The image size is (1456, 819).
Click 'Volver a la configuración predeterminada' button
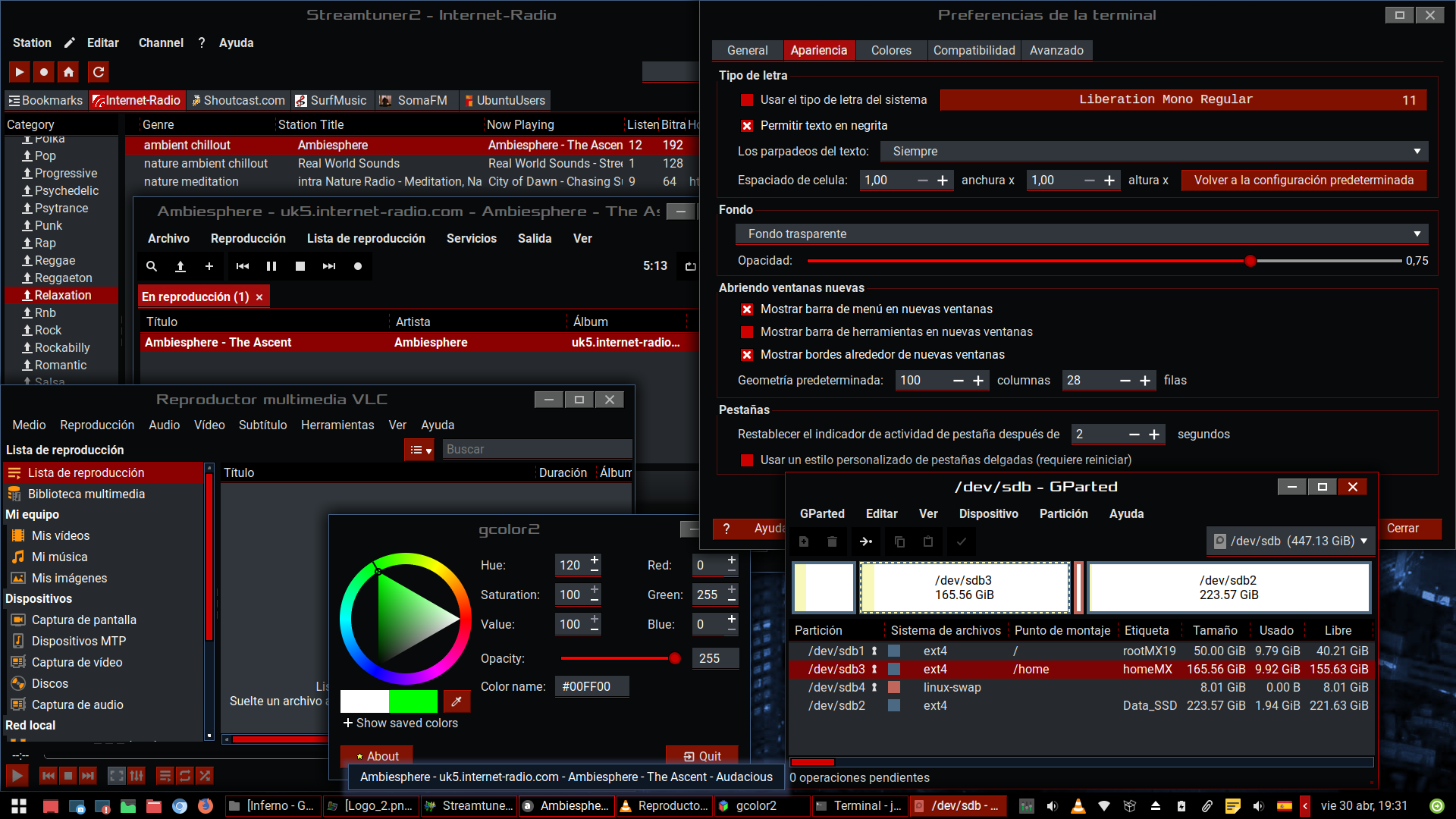(x=1304, y=180)
